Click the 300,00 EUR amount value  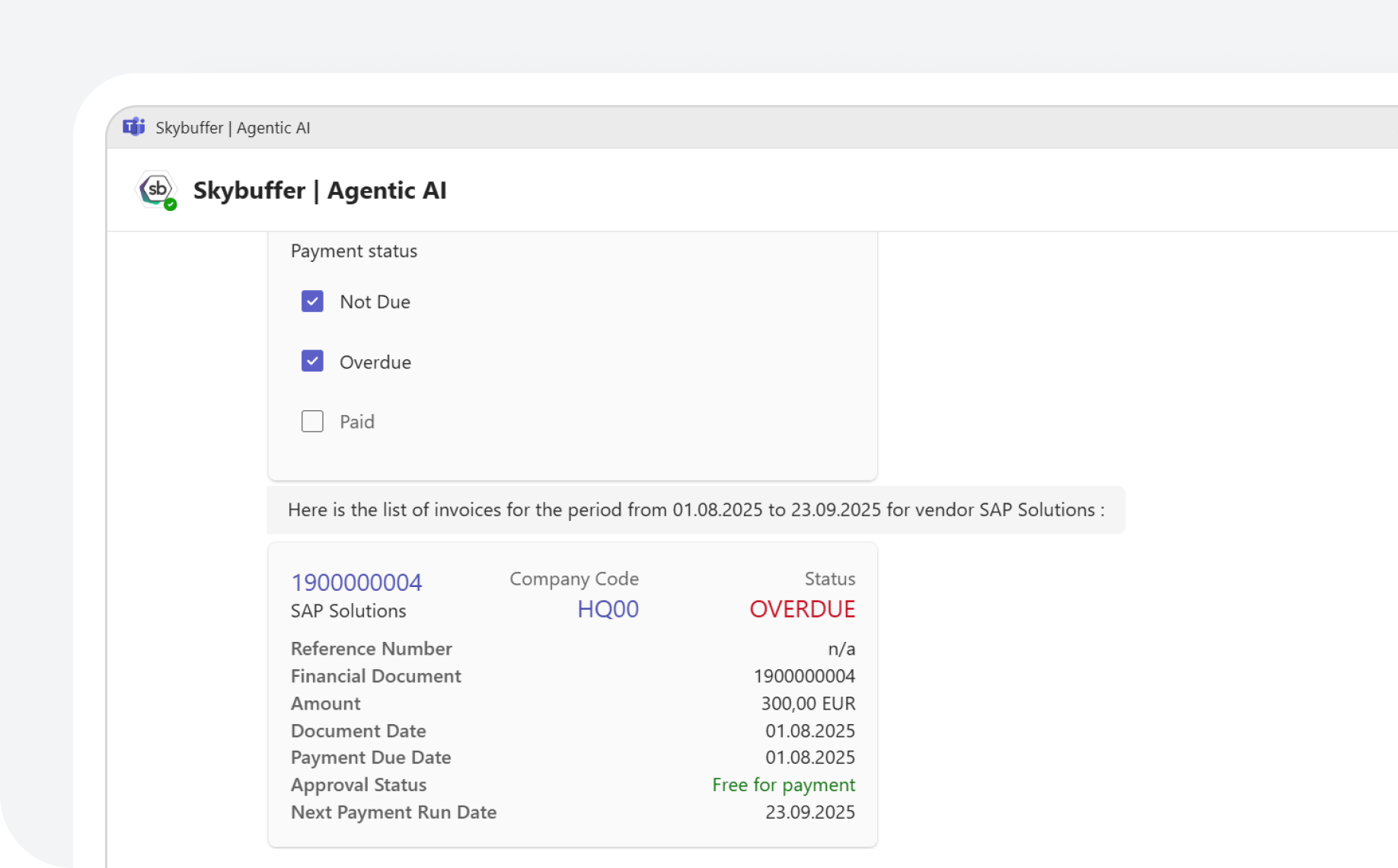click(x=808, y=704)
